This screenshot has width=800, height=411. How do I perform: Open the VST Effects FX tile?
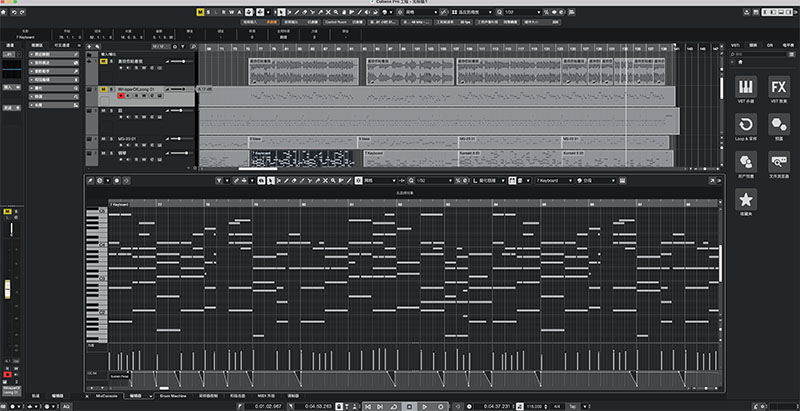(779, 87)
